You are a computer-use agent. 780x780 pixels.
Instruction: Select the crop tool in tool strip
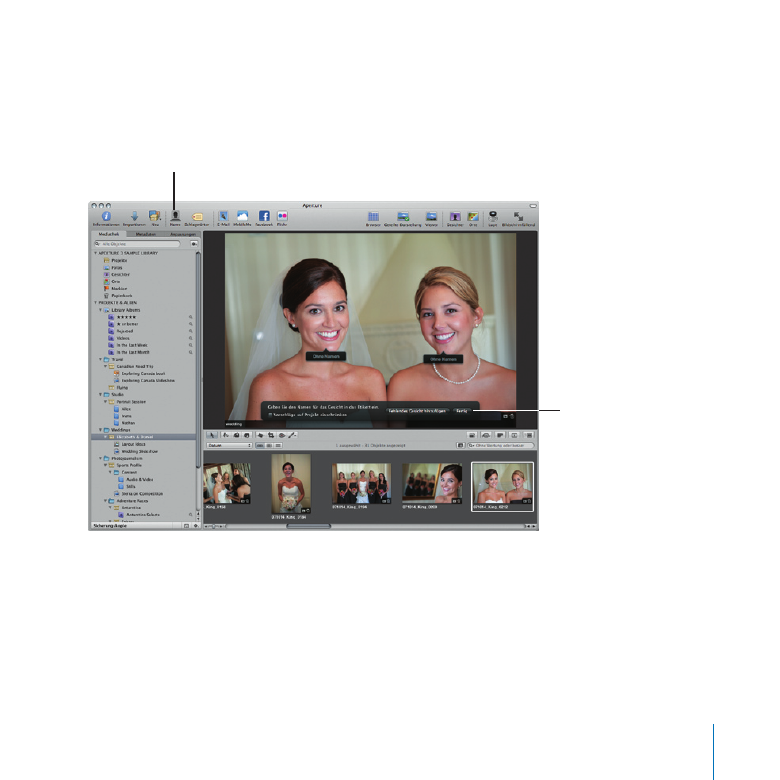pyautogui.click(x=271, y=435)
